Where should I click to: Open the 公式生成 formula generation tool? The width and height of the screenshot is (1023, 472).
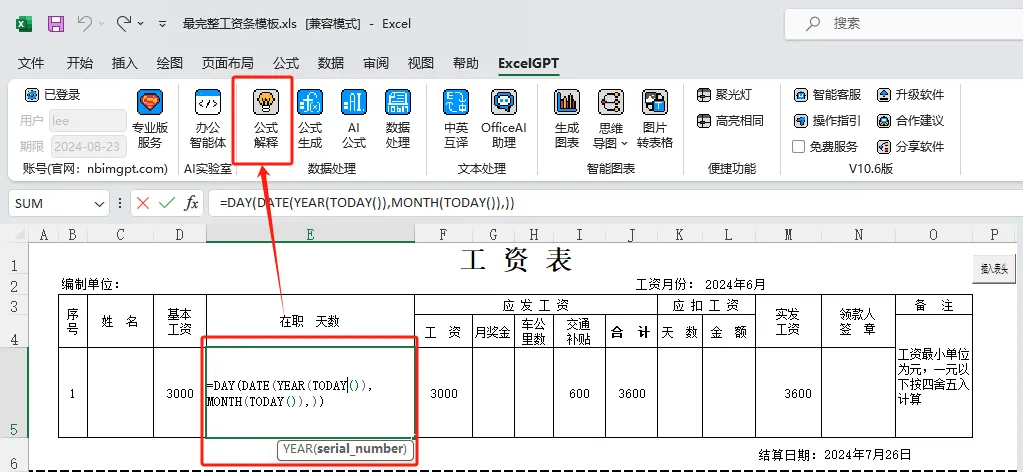pos(310,119)
